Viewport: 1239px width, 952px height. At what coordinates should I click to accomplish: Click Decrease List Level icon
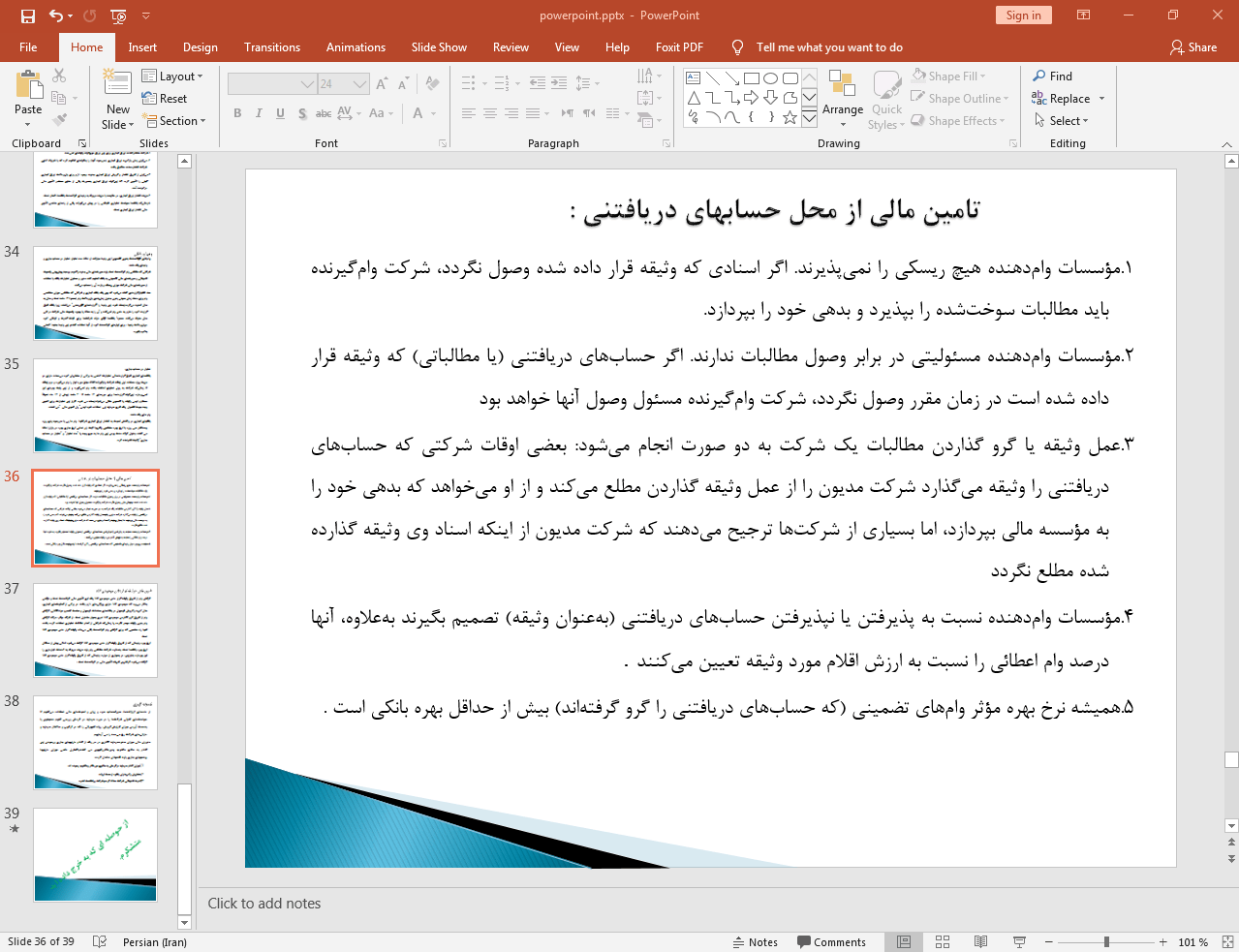coord(538,83)
